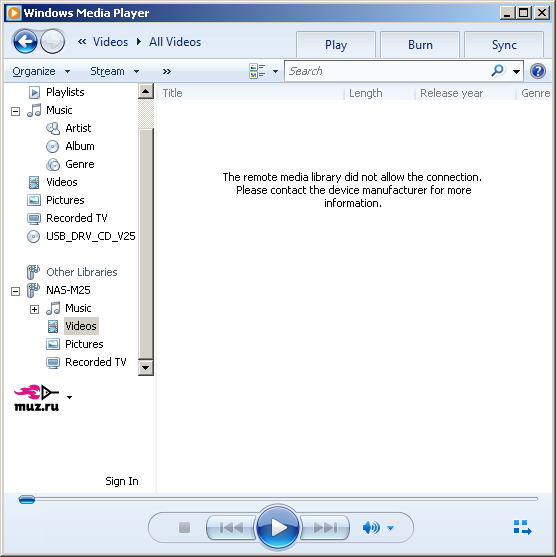Open the Organize dropdown menu
This screenshot has height=557, width=556.
41,71
